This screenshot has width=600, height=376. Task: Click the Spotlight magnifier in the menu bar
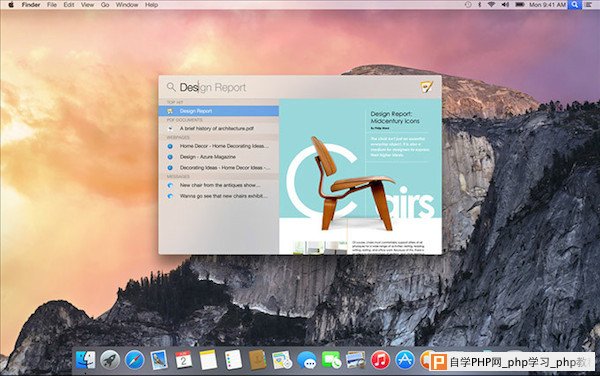click(x=574, y=5)
